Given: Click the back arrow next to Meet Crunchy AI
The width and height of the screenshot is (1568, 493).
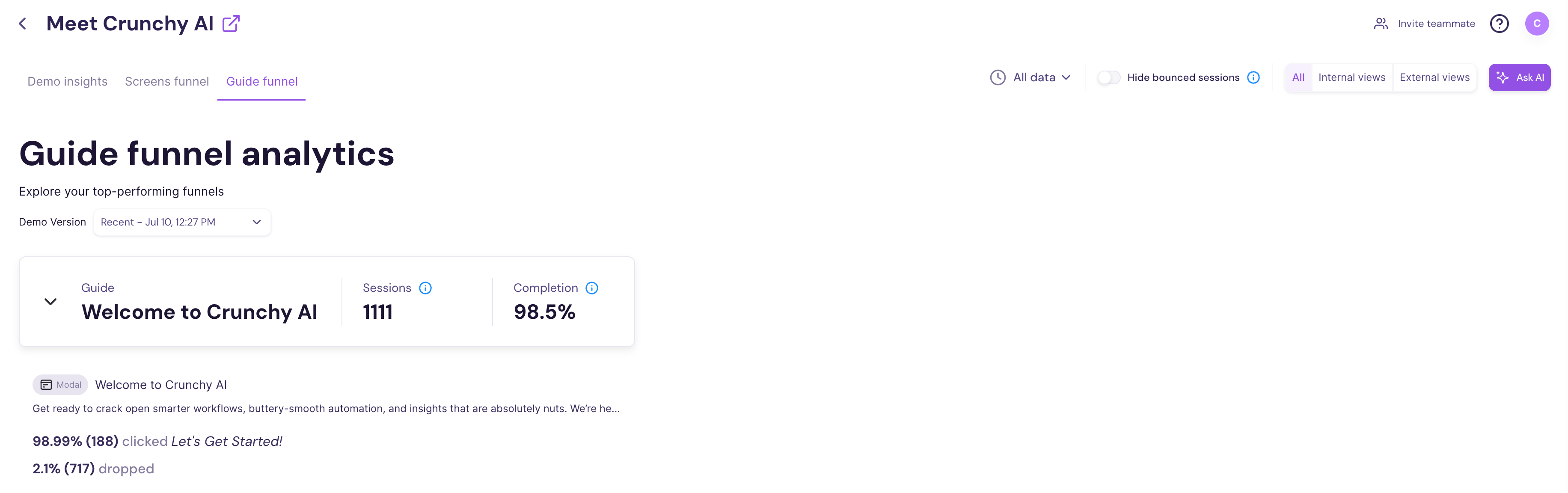Looking at the screenshot, I should [x=22, y=23].
